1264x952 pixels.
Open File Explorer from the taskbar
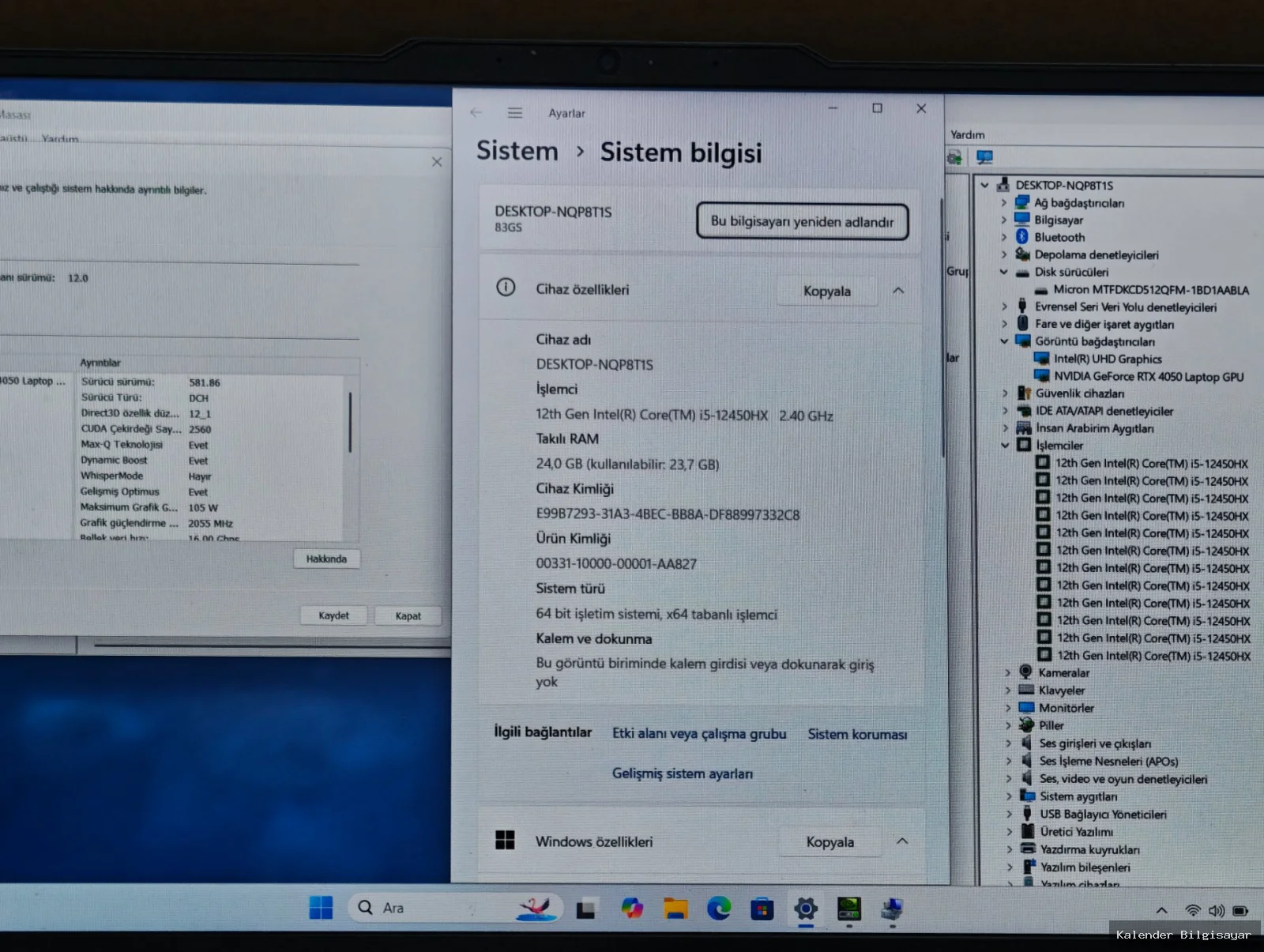click(675, 909)
